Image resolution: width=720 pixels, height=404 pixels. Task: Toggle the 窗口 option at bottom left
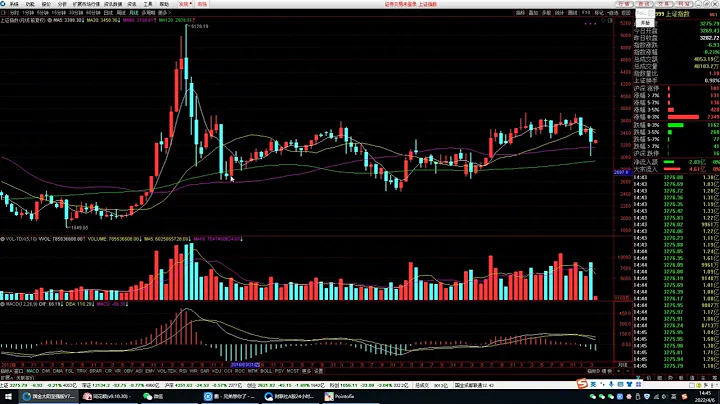18,371
